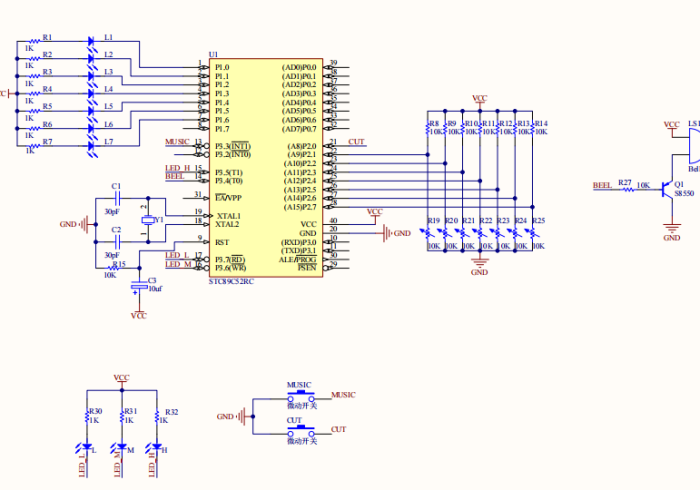Select the BEEL net label near R27
The height and width of the screenshot is (490, 700).
point(602,185)
